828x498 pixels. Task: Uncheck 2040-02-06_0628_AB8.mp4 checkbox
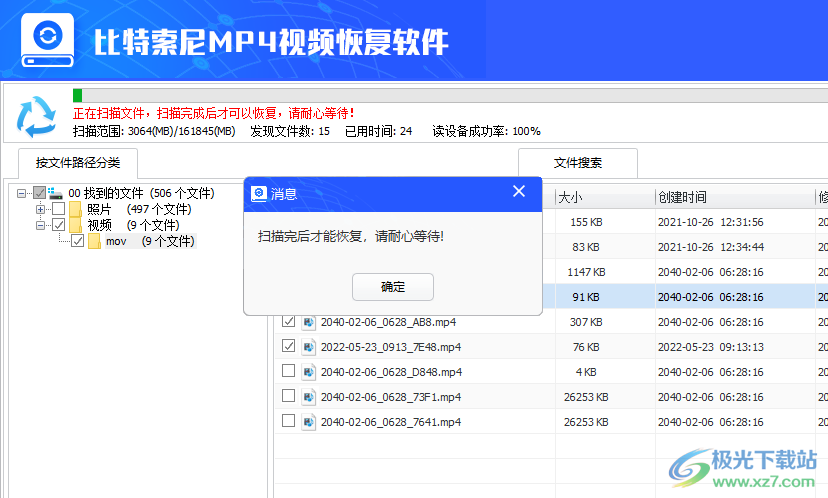coord(288,321)
